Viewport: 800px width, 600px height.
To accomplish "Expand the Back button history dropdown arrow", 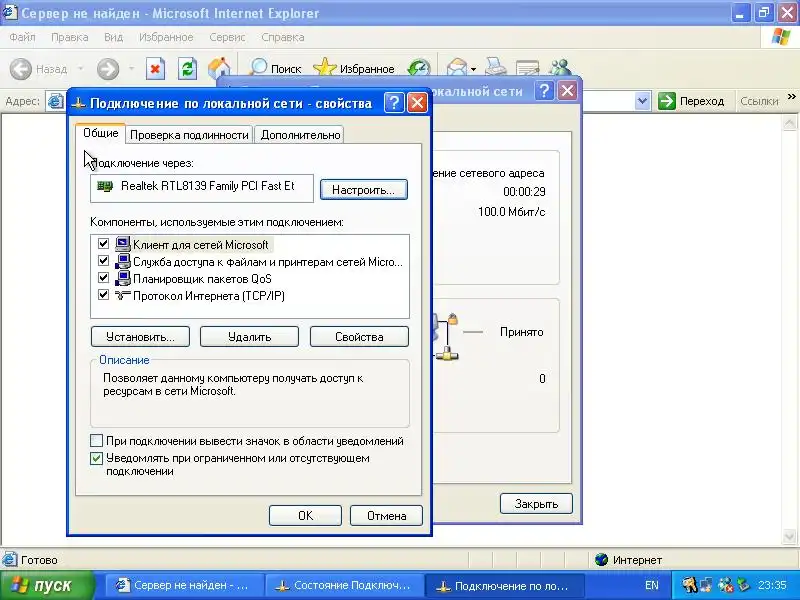I will click(80, 68).
